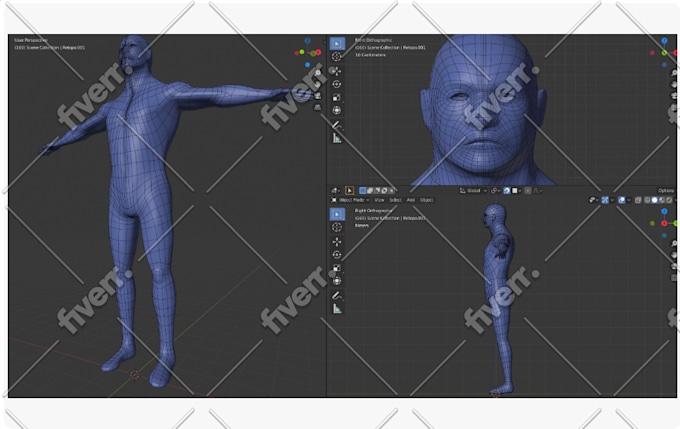Set selection mode to invert selection

coord(384,190)
